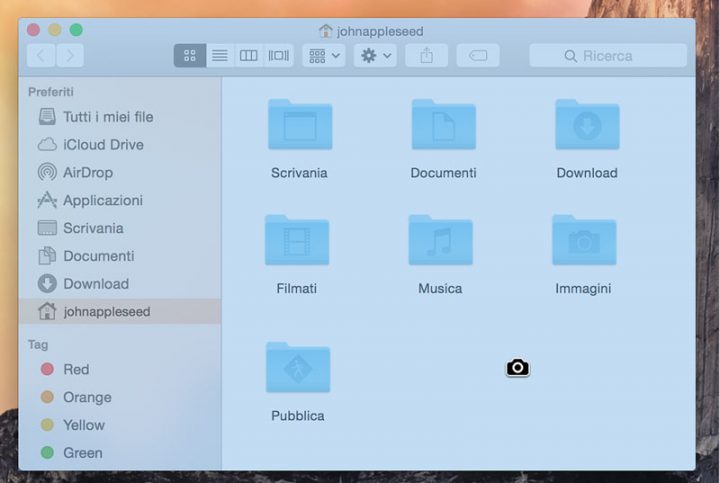Viewport: 720px width, 483px height.
Task: Select the Yellow tag
Action: [x=120, y=425]
